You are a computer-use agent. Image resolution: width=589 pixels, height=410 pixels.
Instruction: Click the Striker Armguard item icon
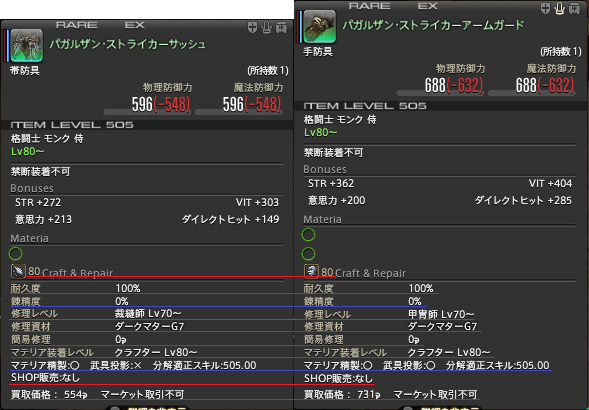coord(320,26)
